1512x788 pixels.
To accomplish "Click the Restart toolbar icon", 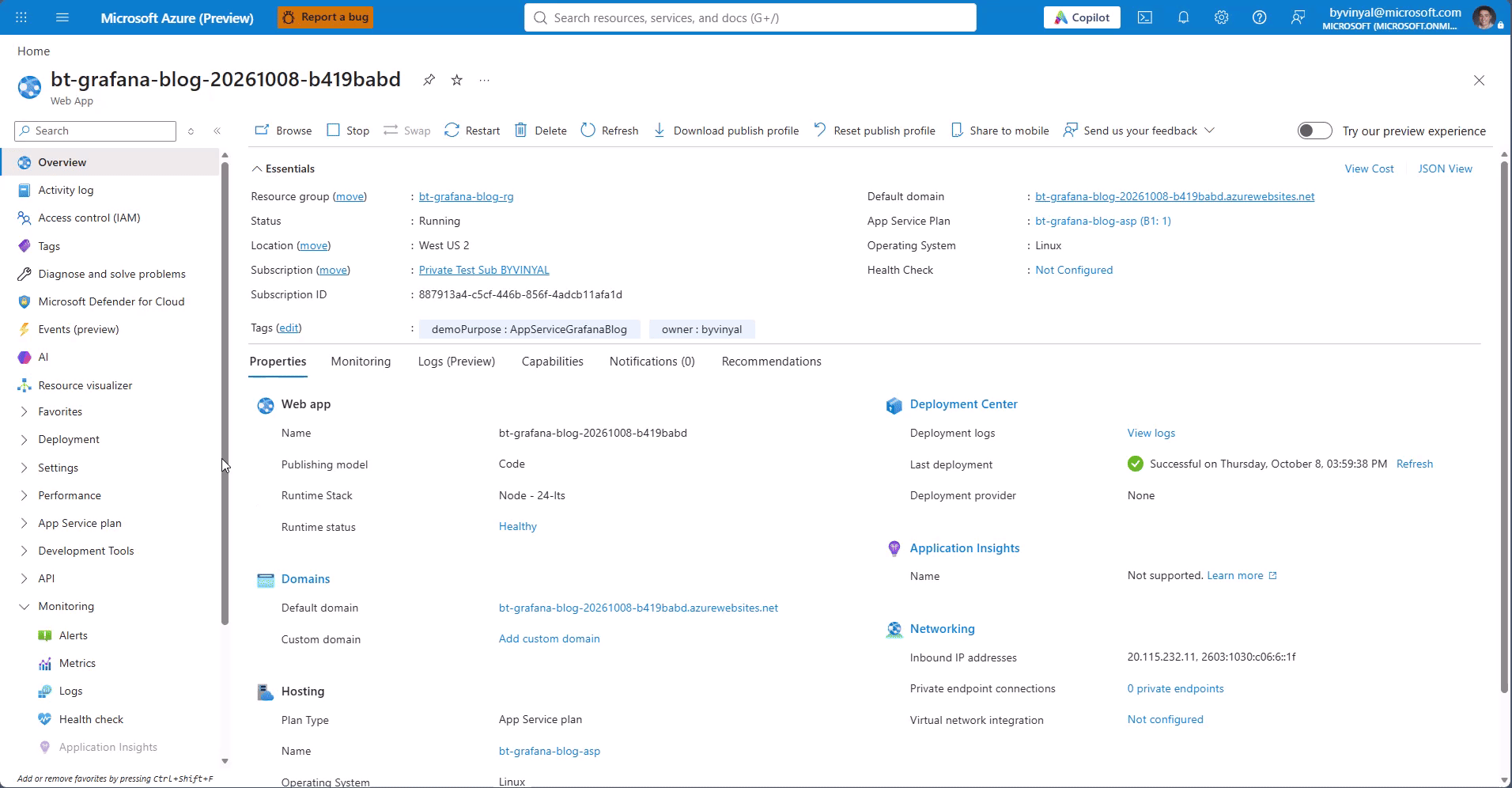I will (452, 131).
